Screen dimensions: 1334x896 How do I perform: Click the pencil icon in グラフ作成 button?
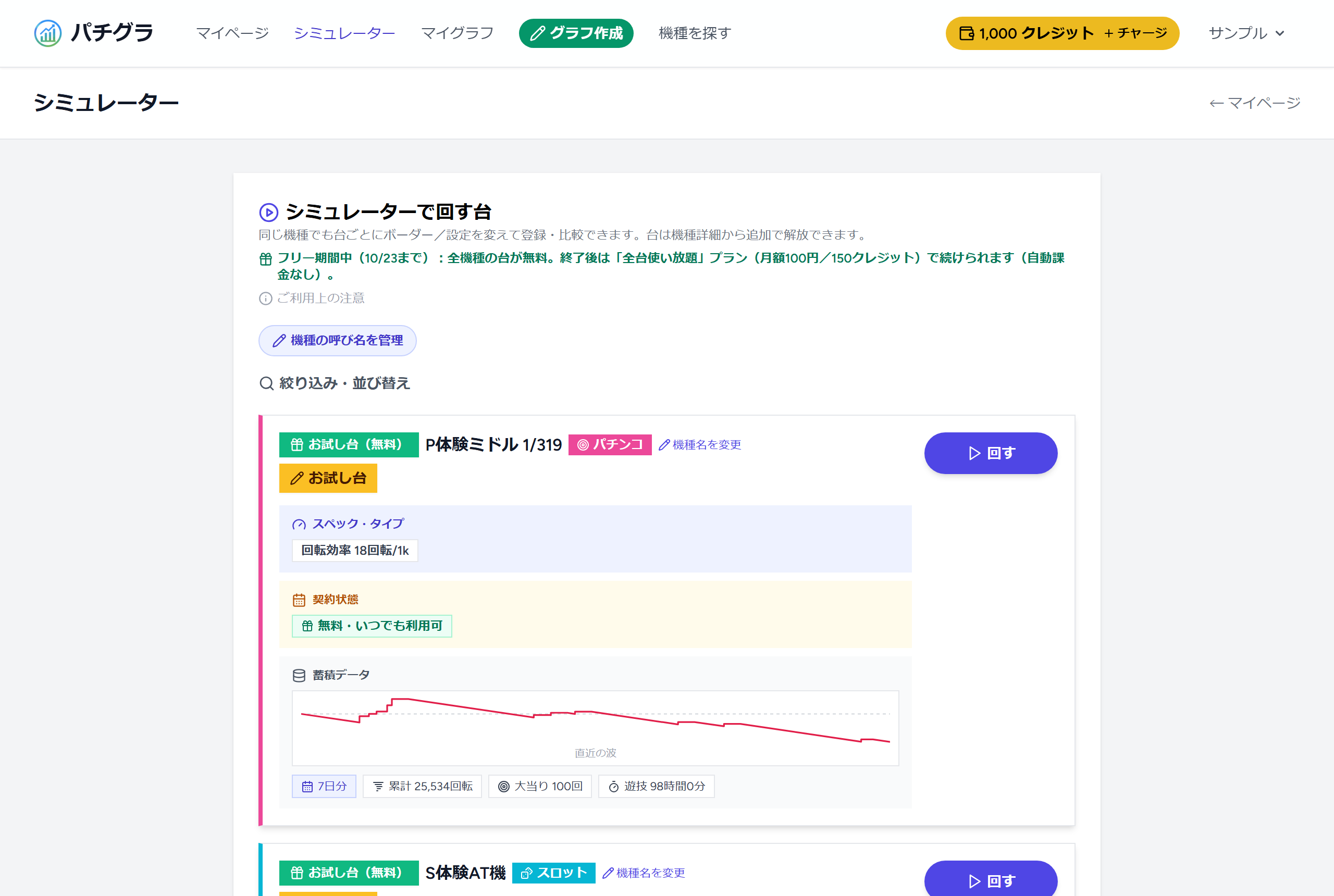tap(537, 34)
